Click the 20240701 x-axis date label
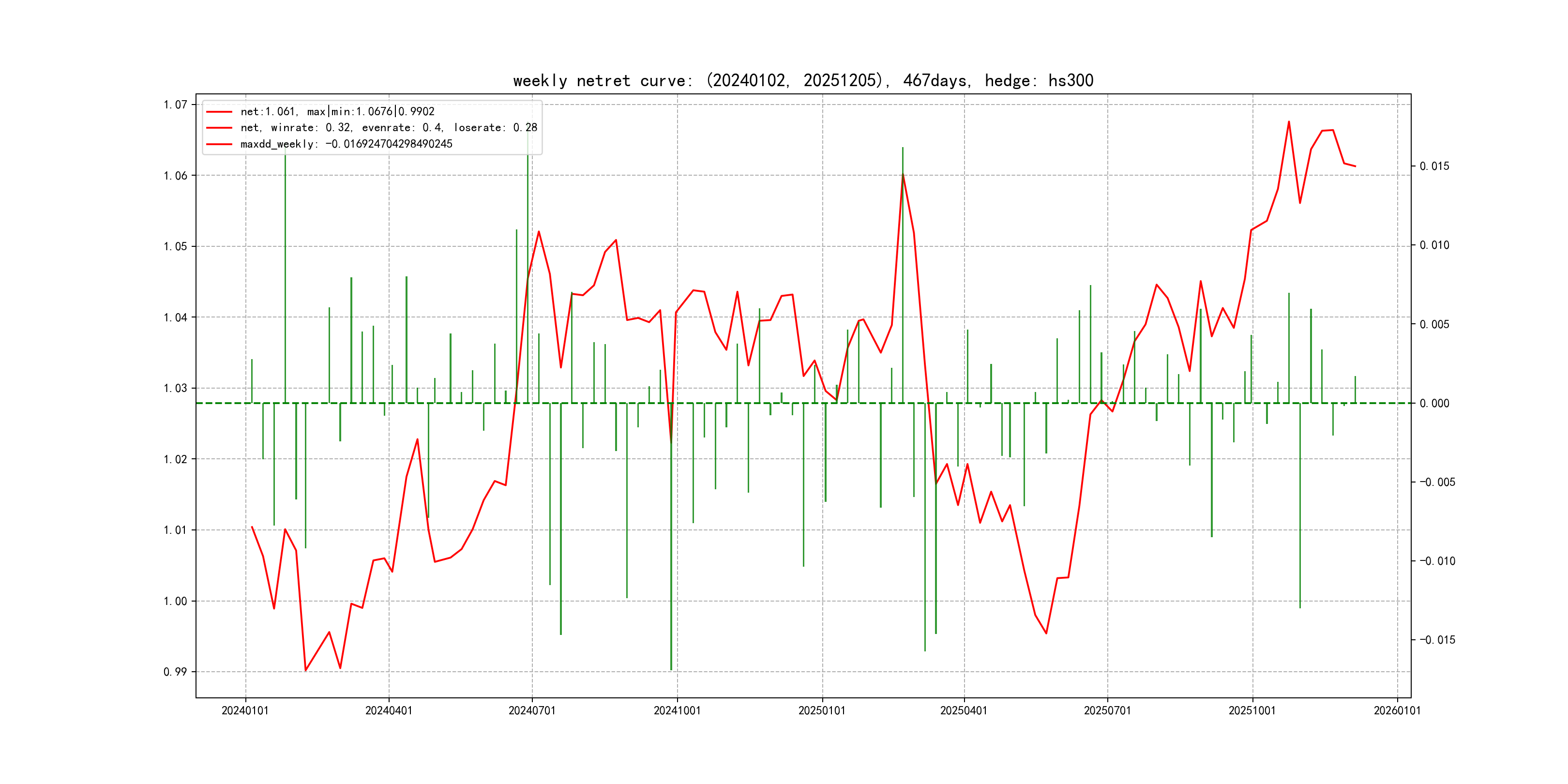 coord(532,711)
